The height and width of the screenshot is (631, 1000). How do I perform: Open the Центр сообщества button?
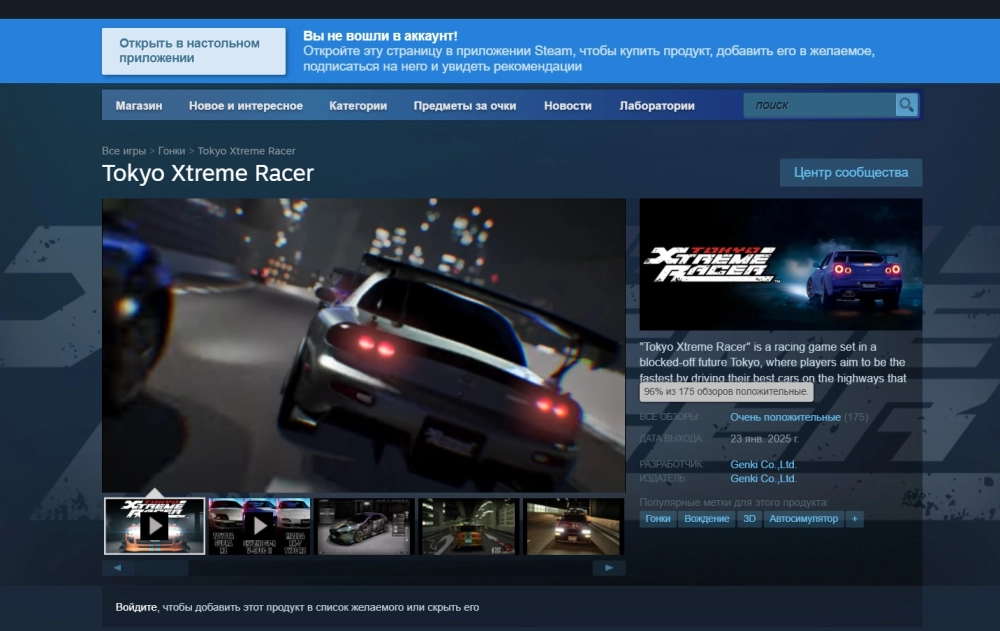tap(850, 172)
